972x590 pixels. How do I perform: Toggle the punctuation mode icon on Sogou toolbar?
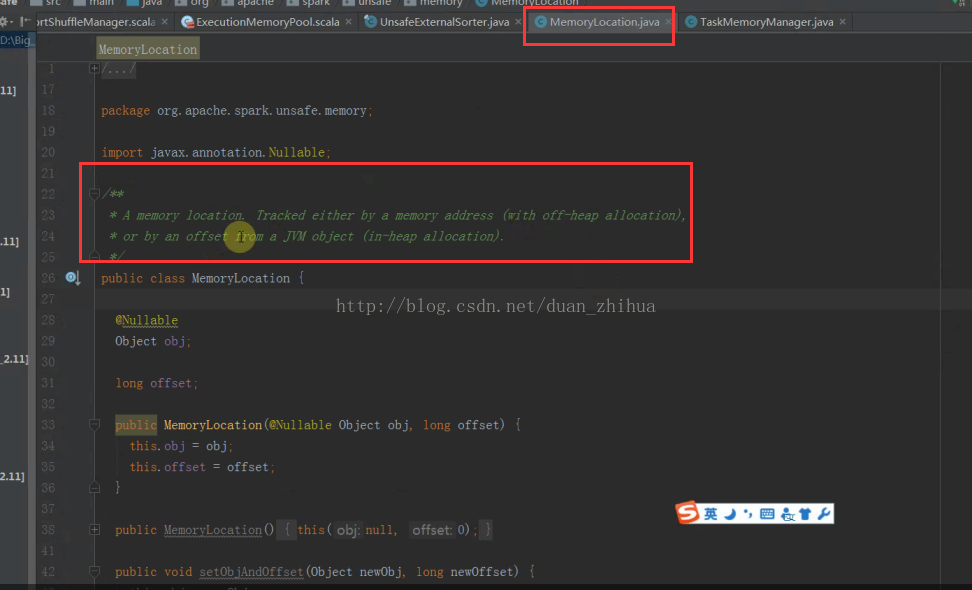pyautogui.click(x=748, y=514)
